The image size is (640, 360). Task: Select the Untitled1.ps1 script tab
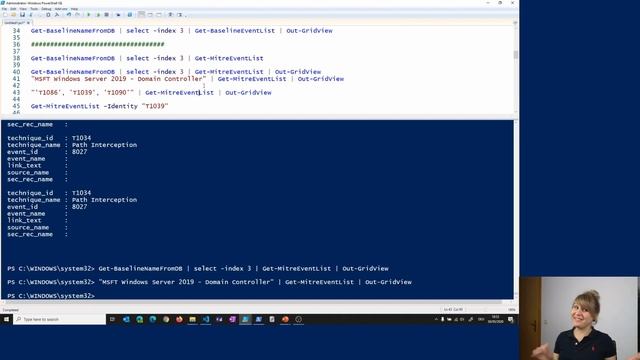[x=14, y=22]
